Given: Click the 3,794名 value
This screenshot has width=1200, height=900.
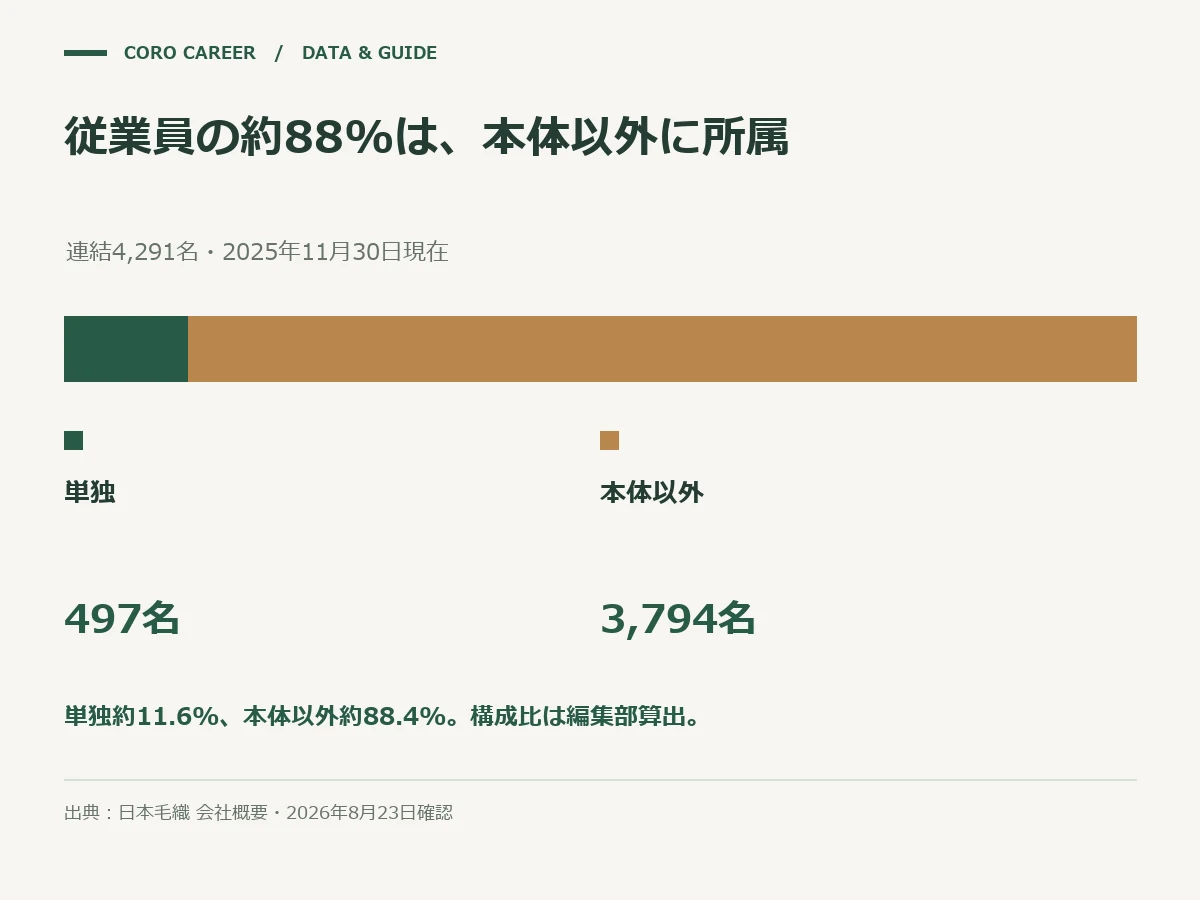Looking at the screenshot, I should pos(678,619).
